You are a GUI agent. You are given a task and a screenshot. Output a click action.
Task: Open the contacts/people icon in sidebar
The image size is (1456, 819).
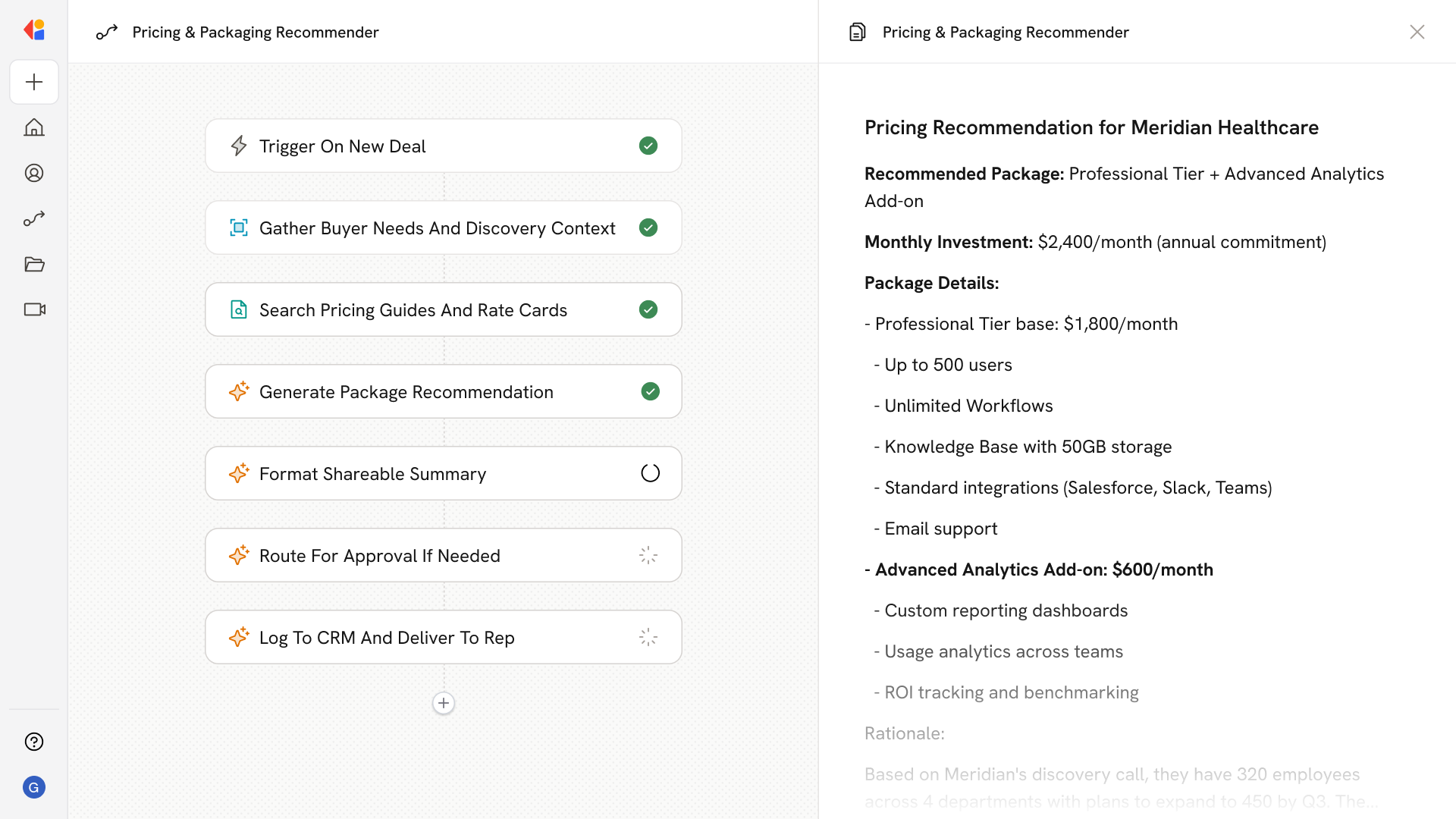tap(34, 173)
